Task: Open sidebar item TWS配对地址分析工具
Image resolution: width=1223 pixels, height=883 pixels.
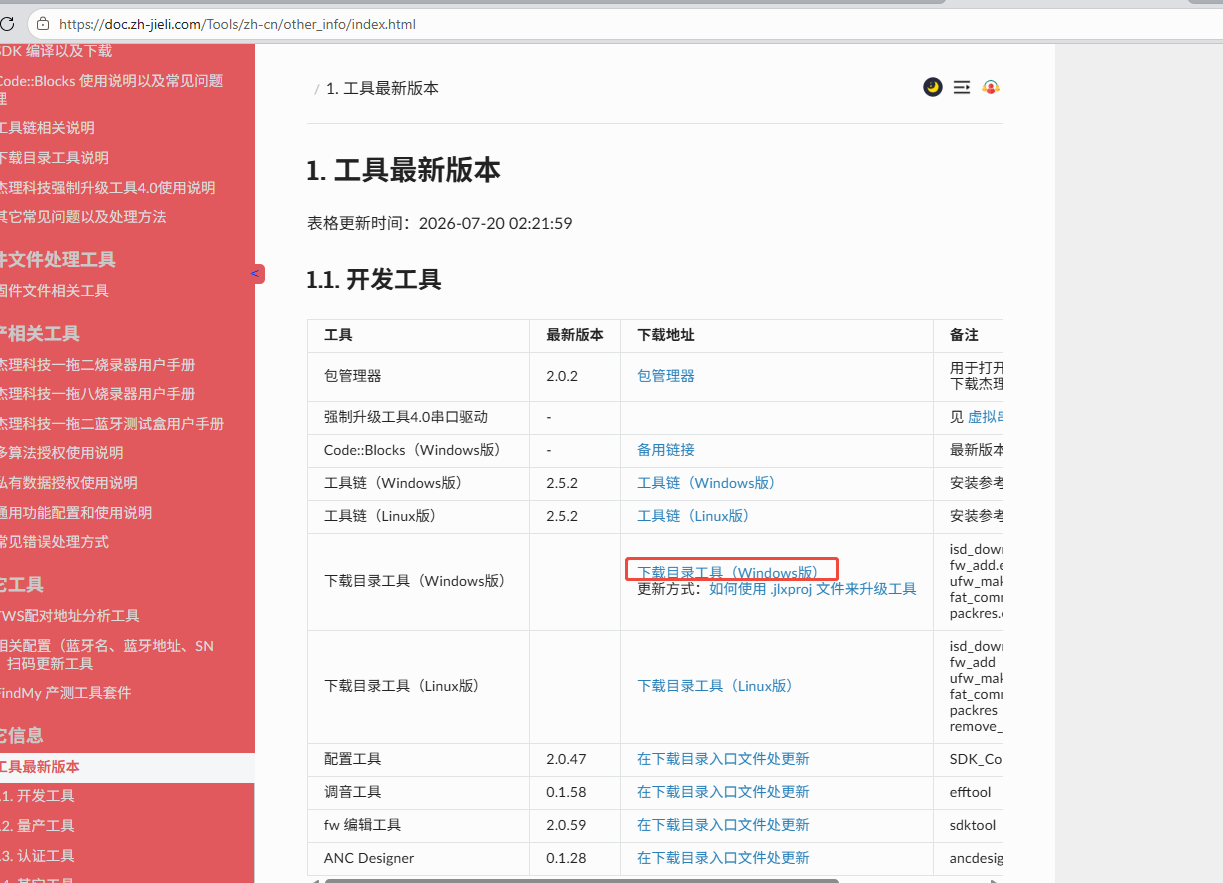Action: point(69,616)
